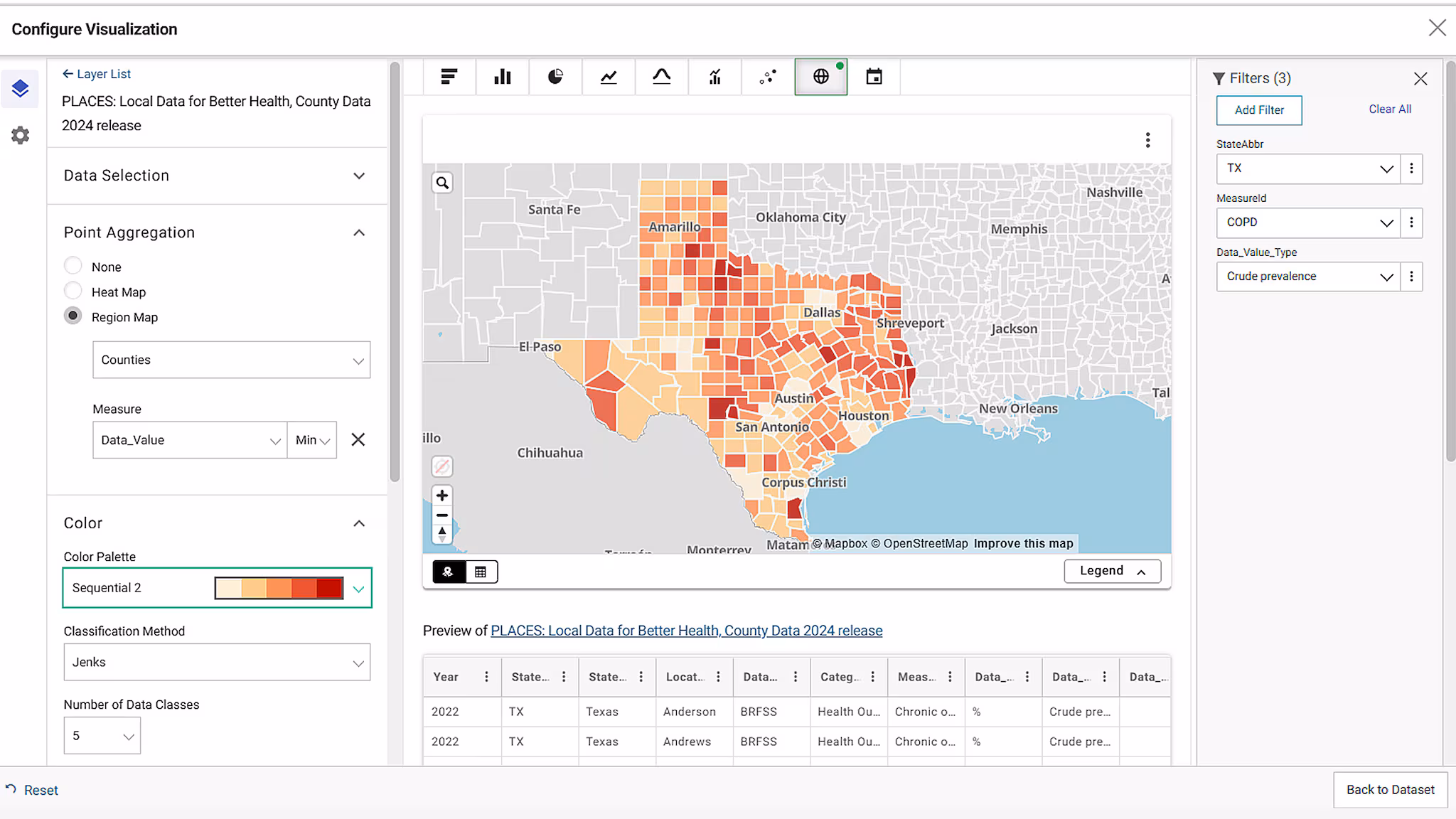Expand the Data Selection section
This screenshot has height=819, width=1456.
pyautogui.click(x=359, y=176)
